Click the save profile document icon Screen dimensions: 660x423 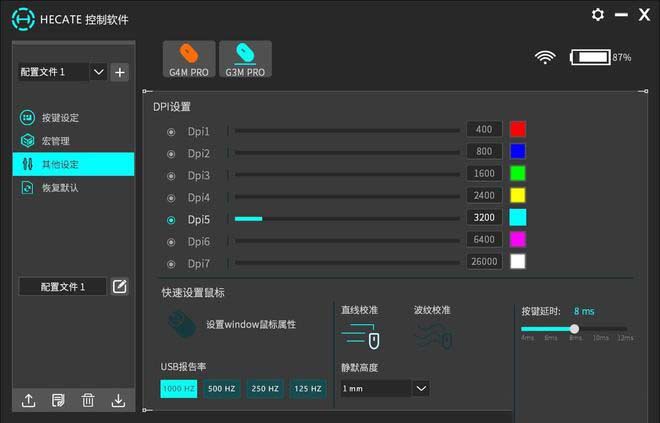click(58, 400)
